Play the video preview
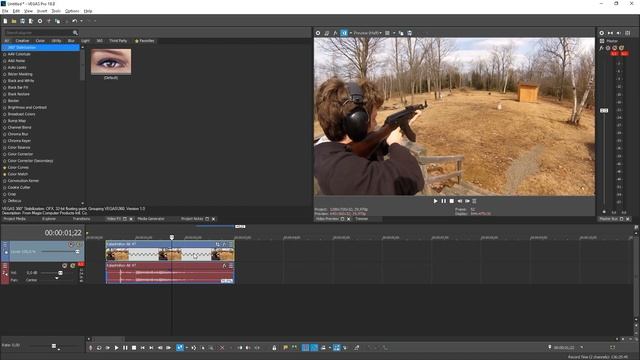 click(436, 201)
